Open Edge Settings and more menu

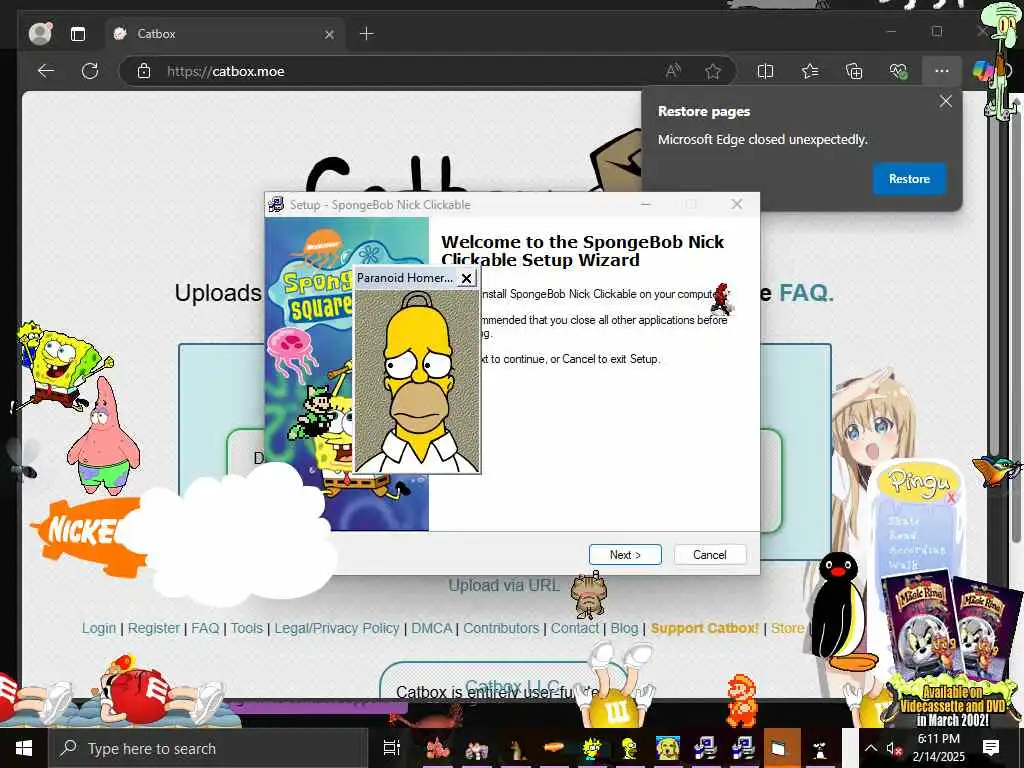941,71
